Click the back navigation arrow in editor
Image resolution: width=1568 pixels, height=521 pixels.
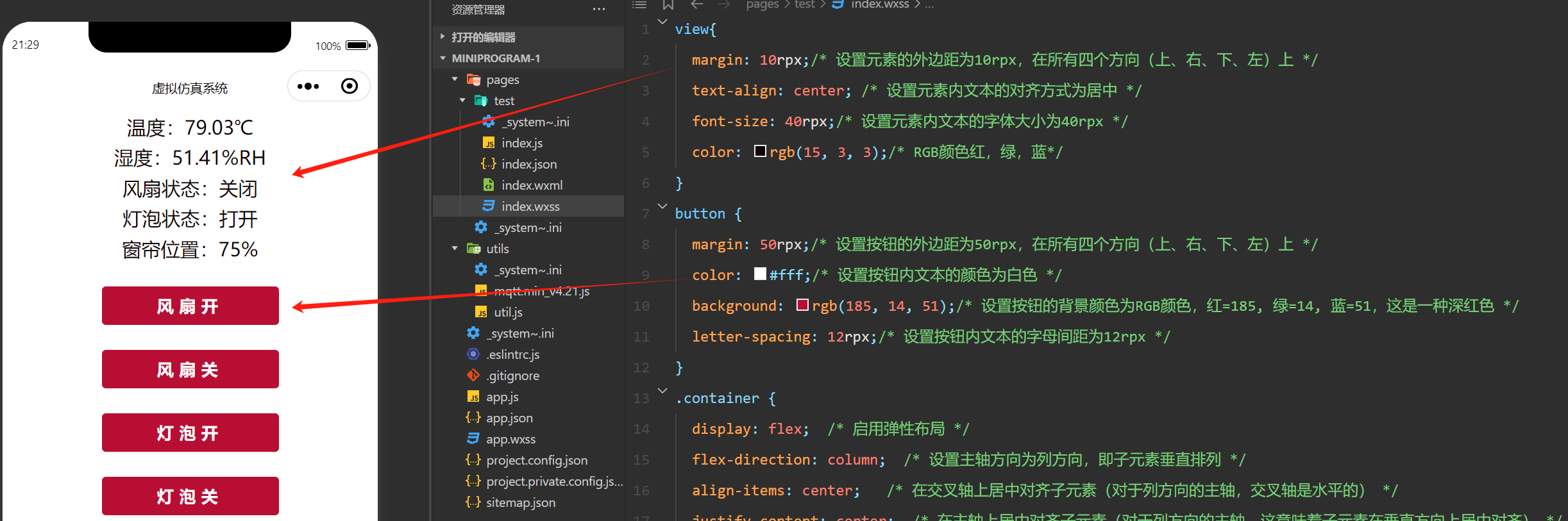[697, 5]
